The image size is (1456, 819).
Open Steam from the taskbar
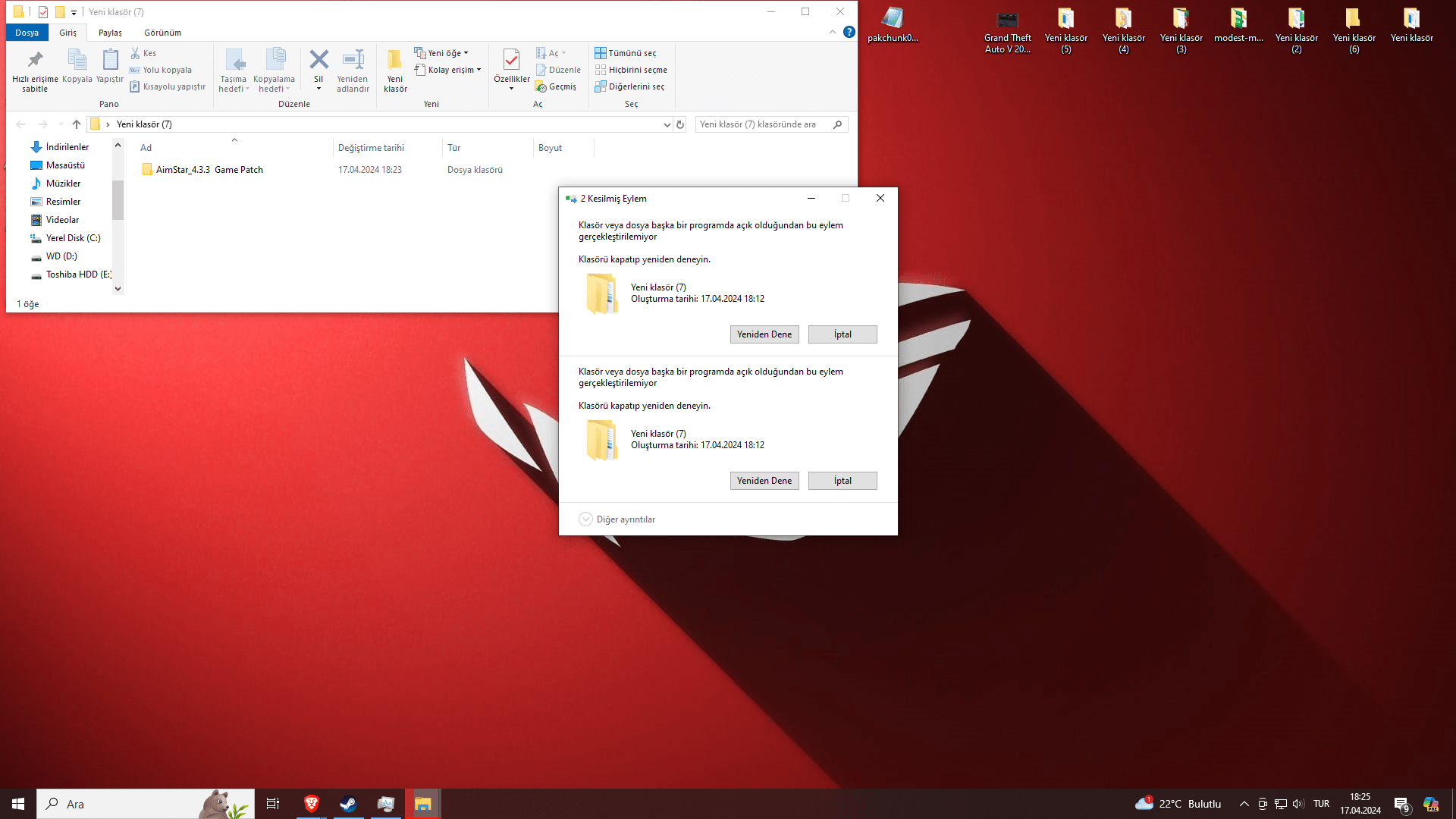(348, 804)
